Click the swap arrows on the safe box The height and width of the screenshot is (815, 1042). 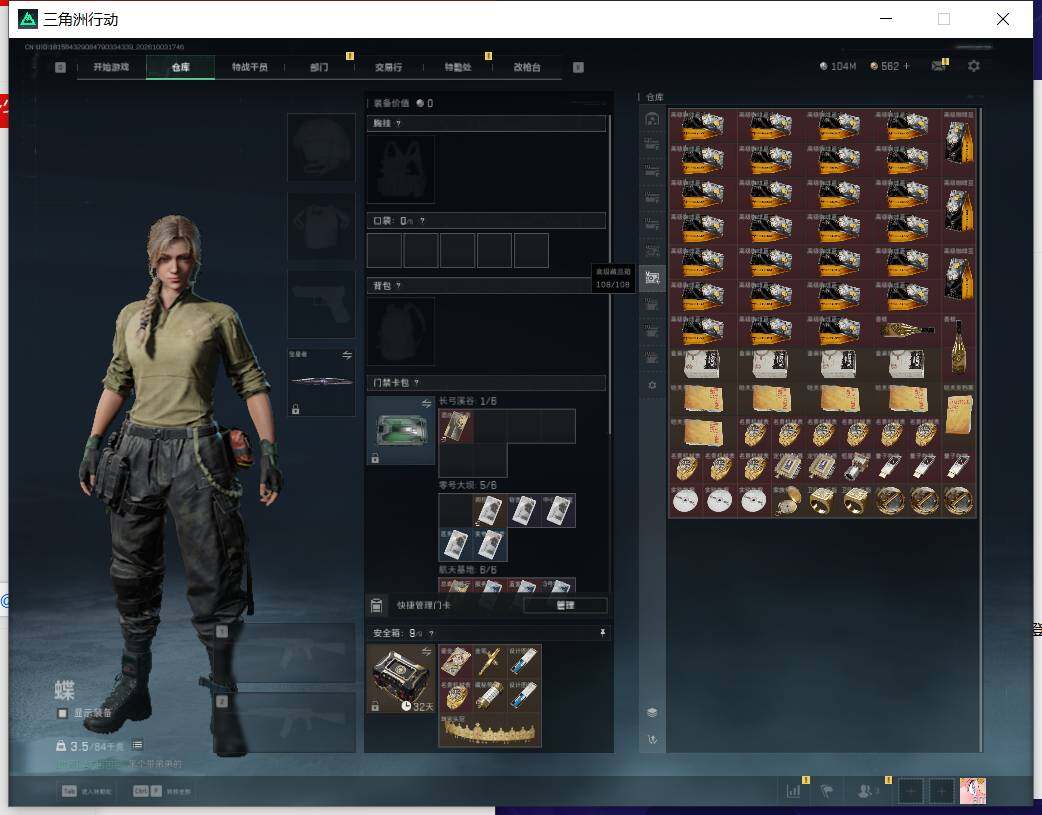point(427,651)
